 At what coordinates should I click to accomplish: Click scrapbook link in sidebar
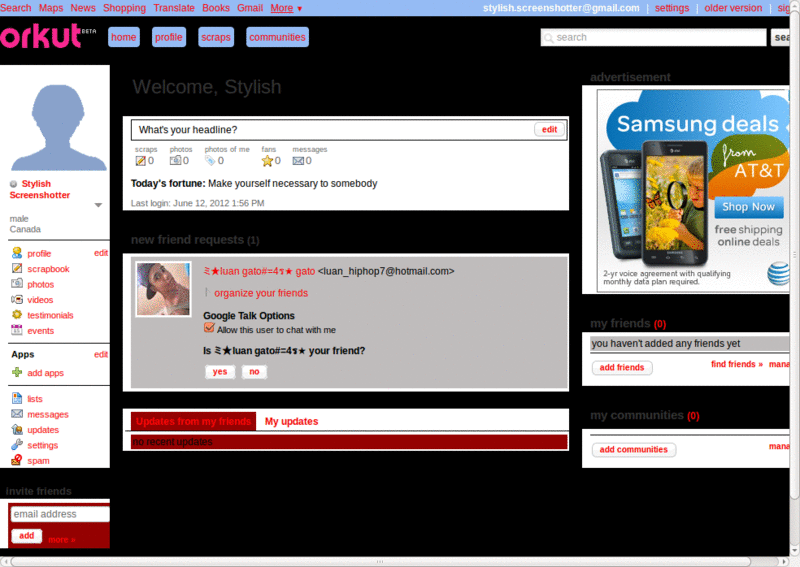coord(48,269)
